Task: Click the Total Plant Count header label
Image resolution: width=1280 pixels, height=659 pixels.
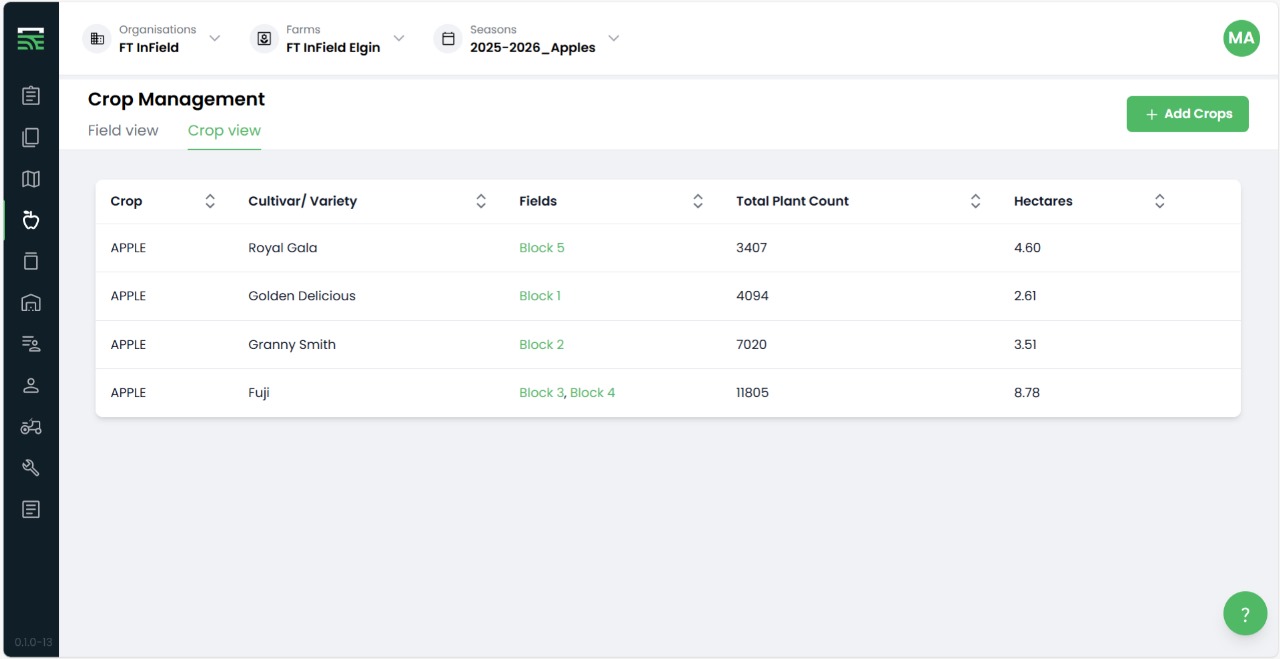Action: tap(793, 201)
